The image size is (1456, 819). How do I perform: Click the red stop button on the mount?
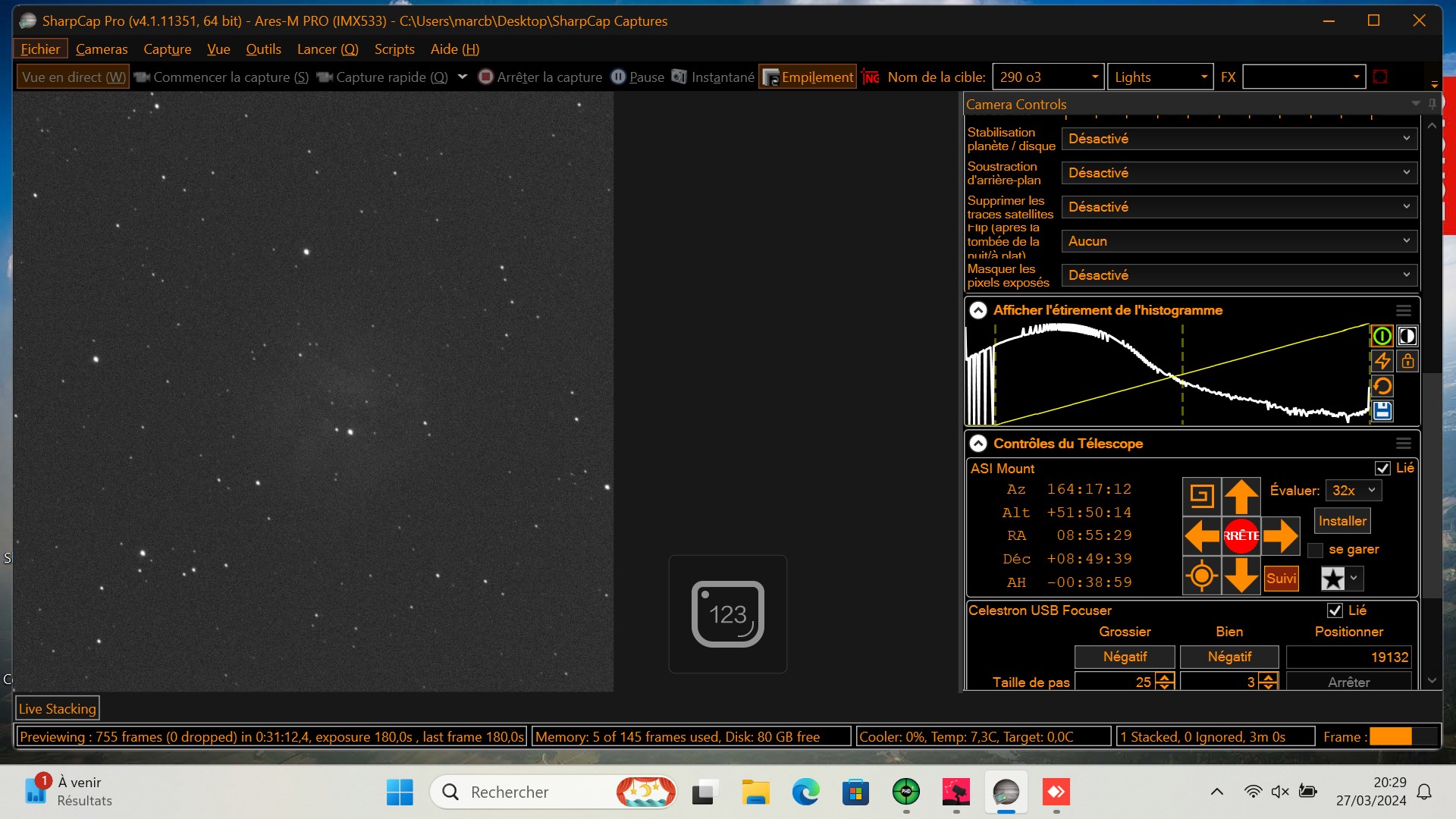coord(1241,536)
